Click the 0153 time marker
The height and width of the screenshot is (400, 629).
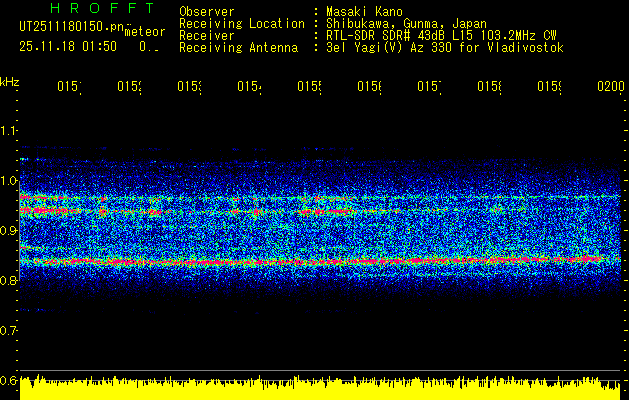coord(189,87)
